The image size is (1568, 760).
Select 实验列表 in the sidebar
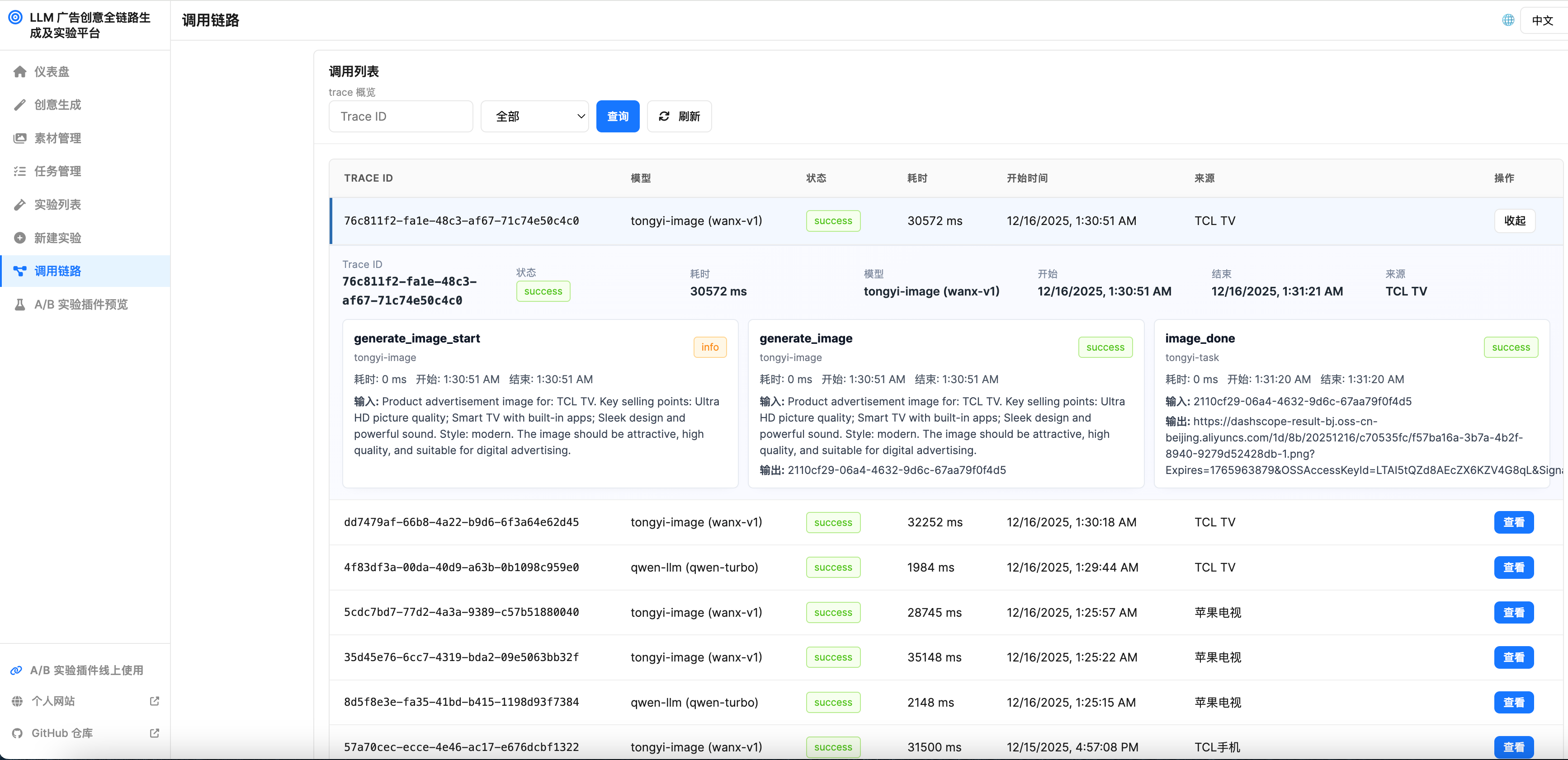pos(85,204)
